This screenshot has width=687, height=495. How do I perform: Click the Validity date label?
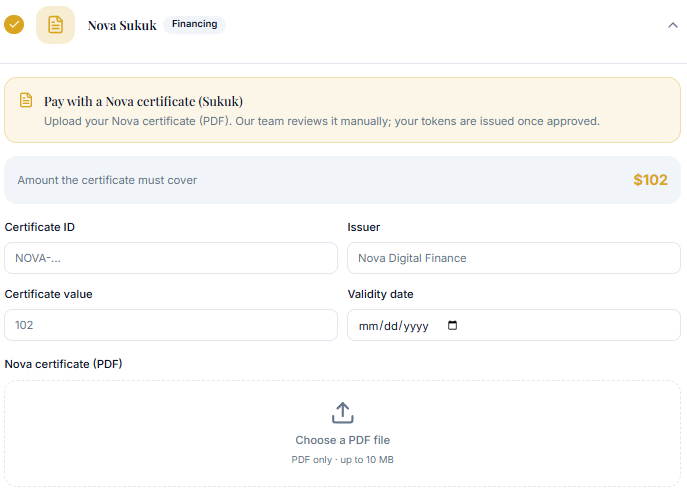(380, 294)
